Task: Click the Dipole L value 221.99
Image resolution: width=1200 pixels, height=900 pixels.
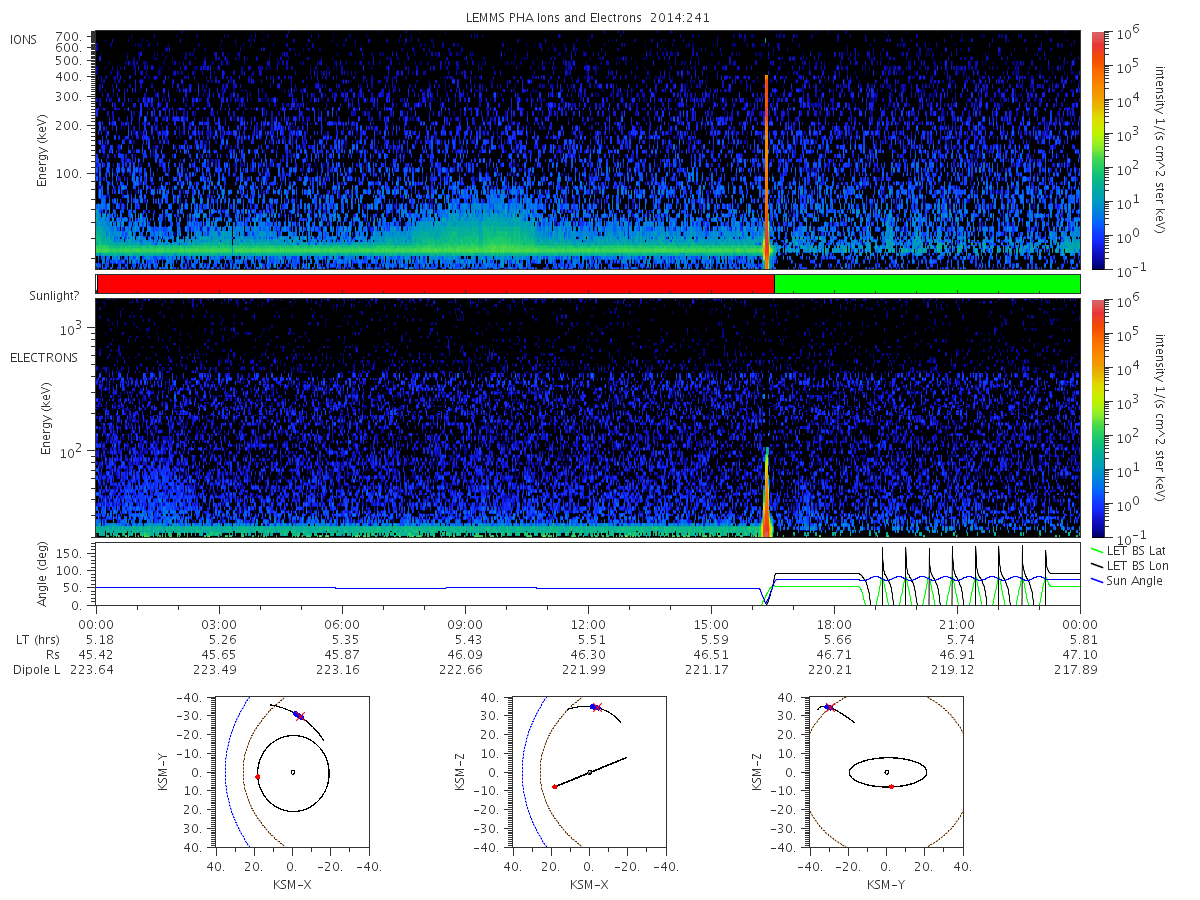Action: (588, 669)
